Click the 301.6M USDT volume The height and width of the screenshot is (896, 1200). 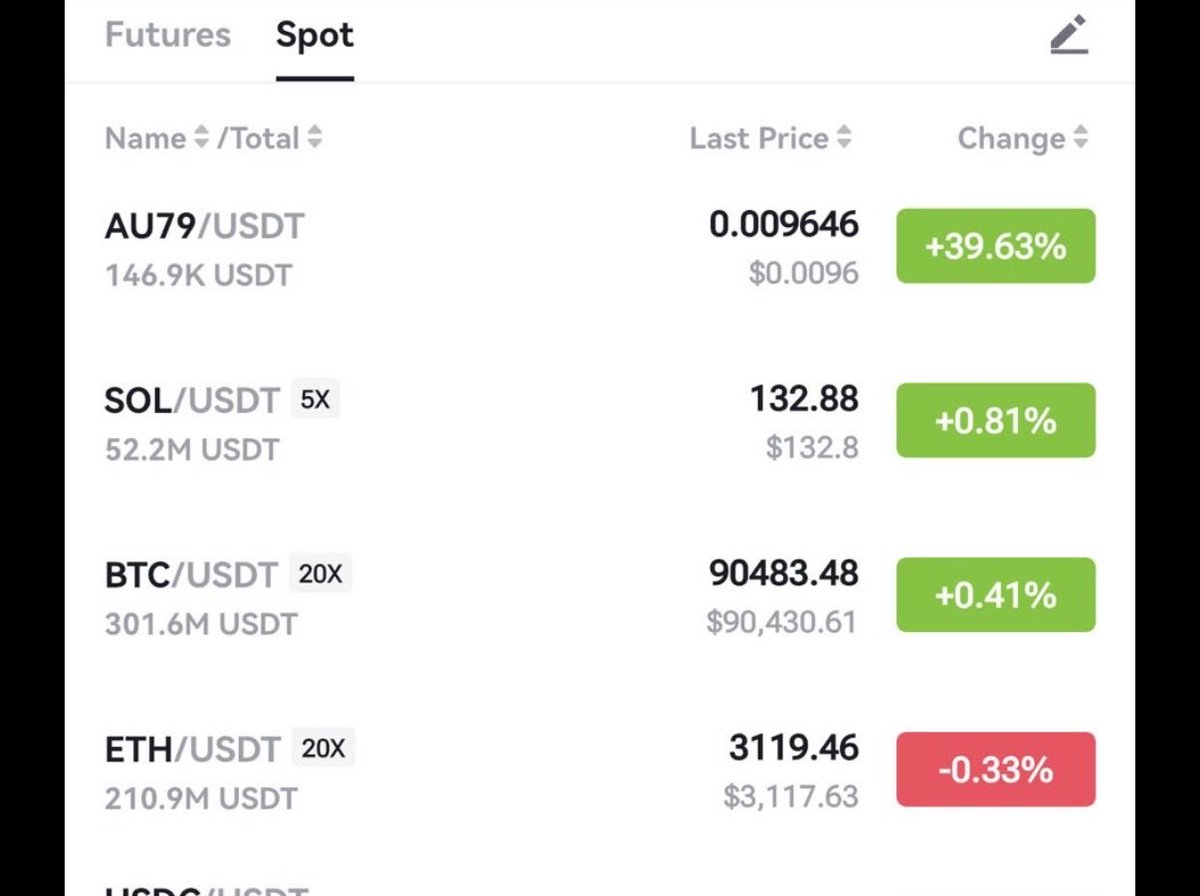[x=201, y=625]
